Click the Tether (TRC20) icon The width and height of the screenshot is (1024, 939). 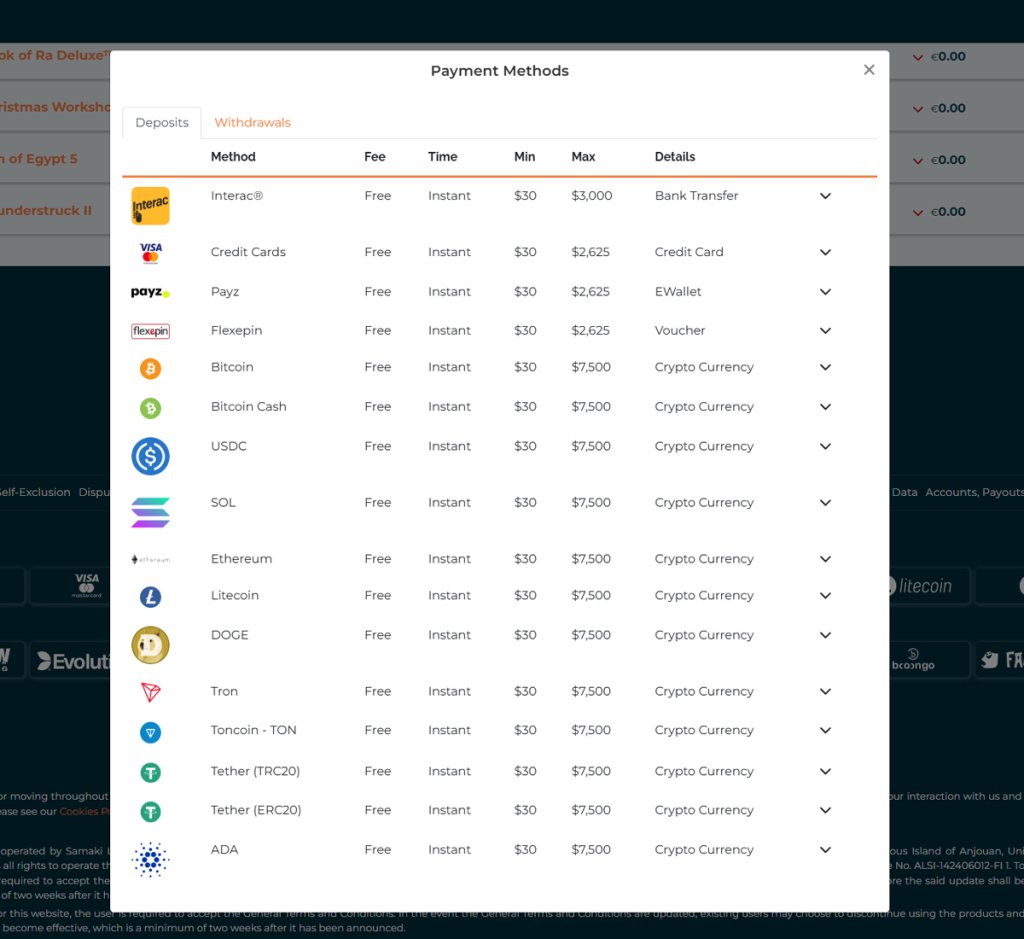(150, 771)
